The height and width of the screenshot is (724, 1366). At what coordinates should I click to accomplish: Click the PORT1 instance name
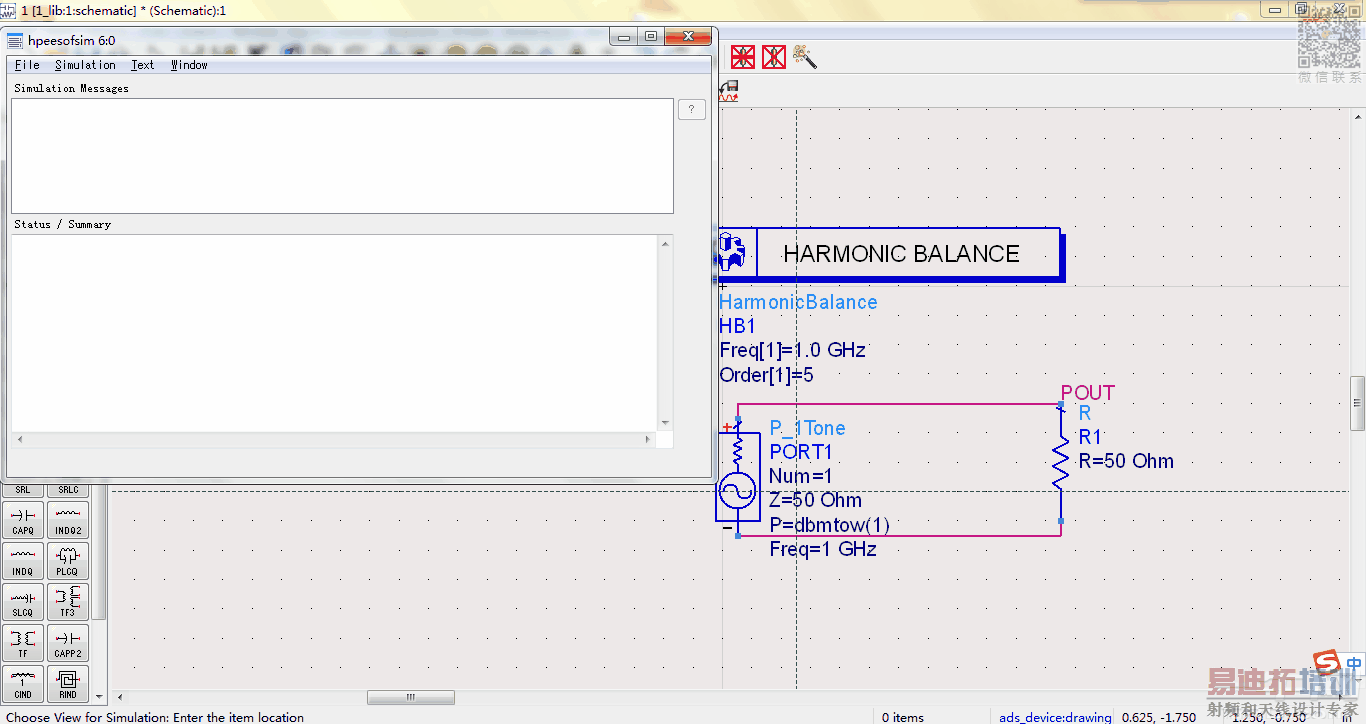tap(801, 452)
